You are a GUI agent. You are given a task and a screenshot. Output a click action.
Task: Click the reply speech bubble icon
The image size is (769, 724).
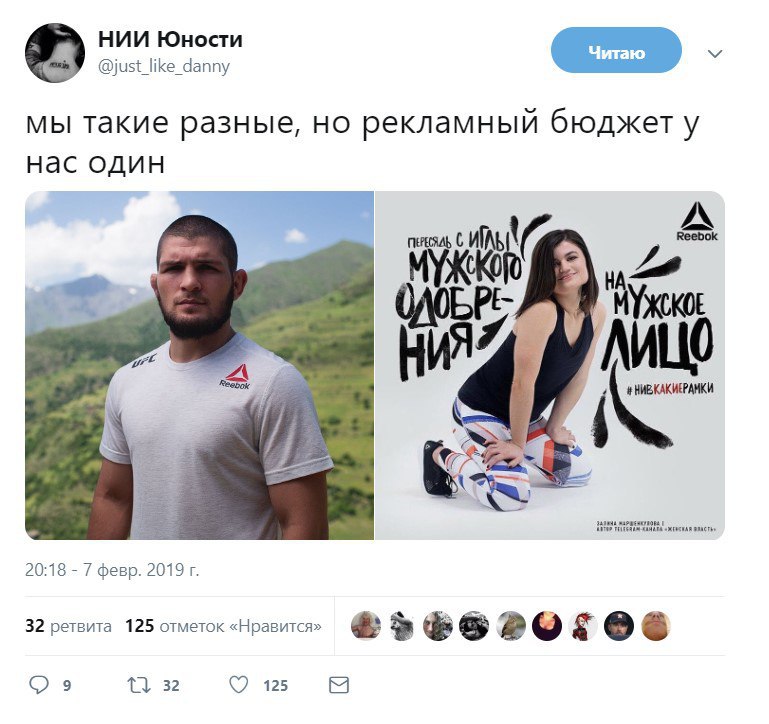click(x=39, y=685)
